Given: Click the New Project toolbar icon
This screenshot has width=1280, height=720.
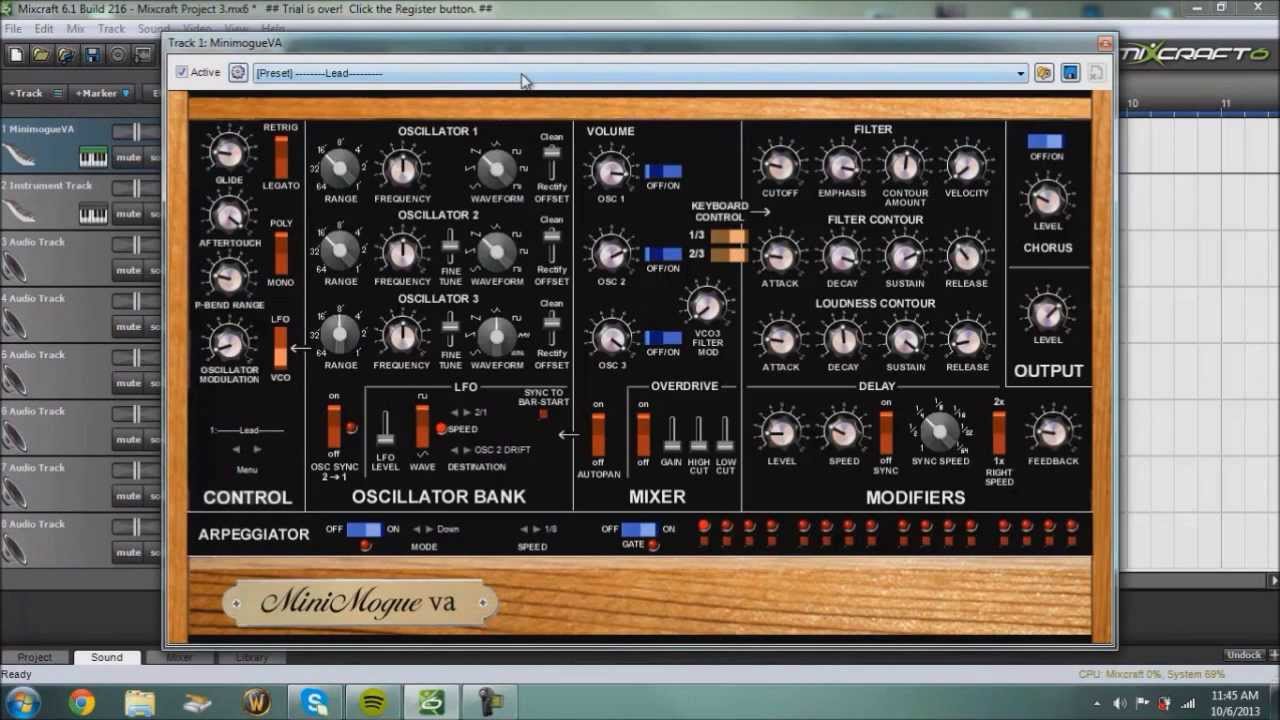Looking at the screenshot, I should [x=17, y=55].
